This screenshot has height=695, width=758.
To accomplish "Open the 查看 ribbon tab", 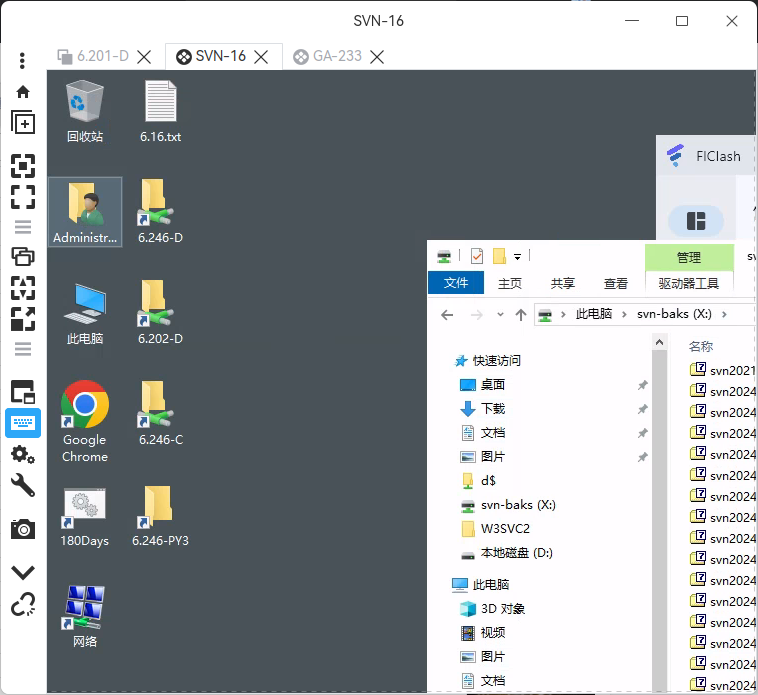I will coord(615,283).
